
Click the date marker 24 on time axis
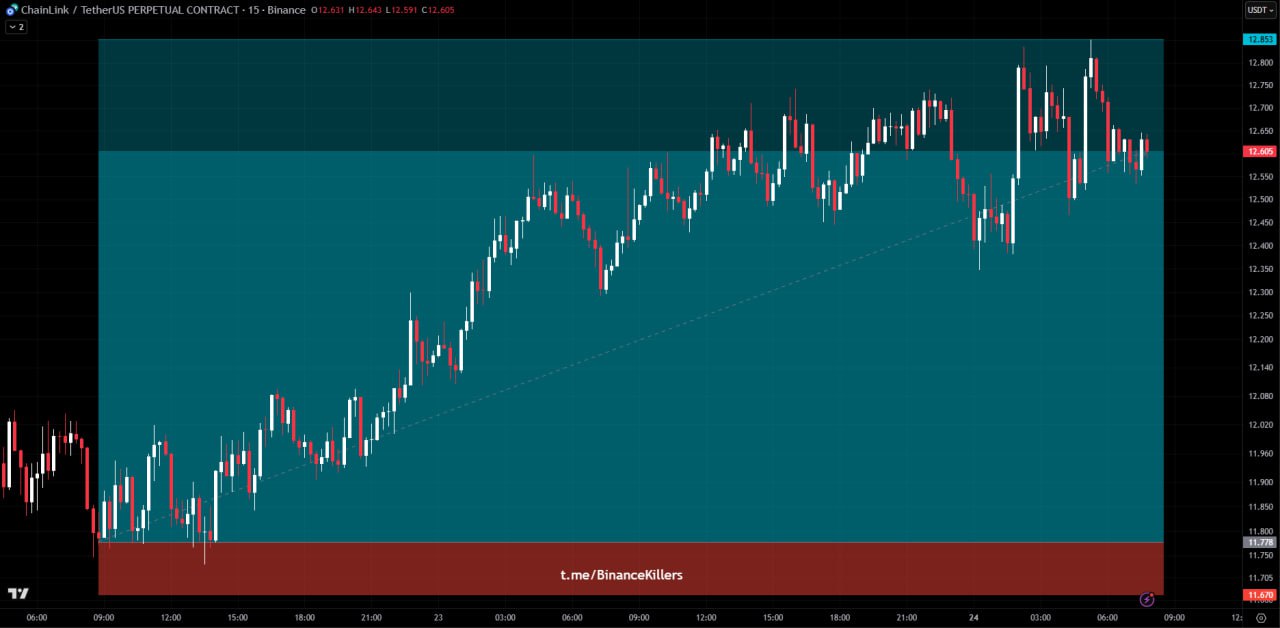(973, 618)
